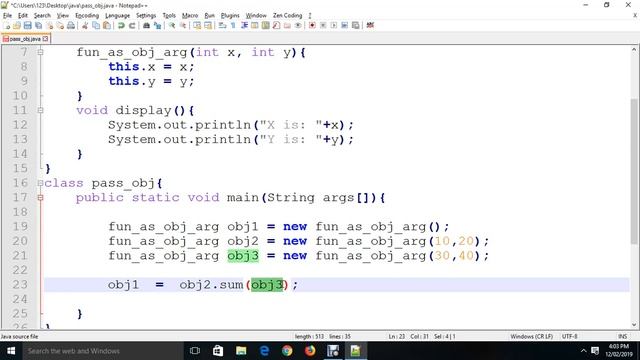This screenshot has height=360, width=640.
Task: Click the Run Macro Multiple Times icon
Action: (x=344, y=25)
